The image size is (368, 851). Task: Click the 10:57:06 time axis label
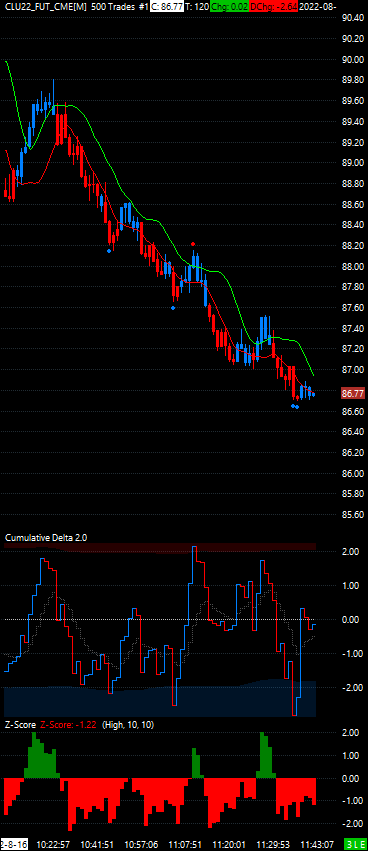(x=142, y=844)
